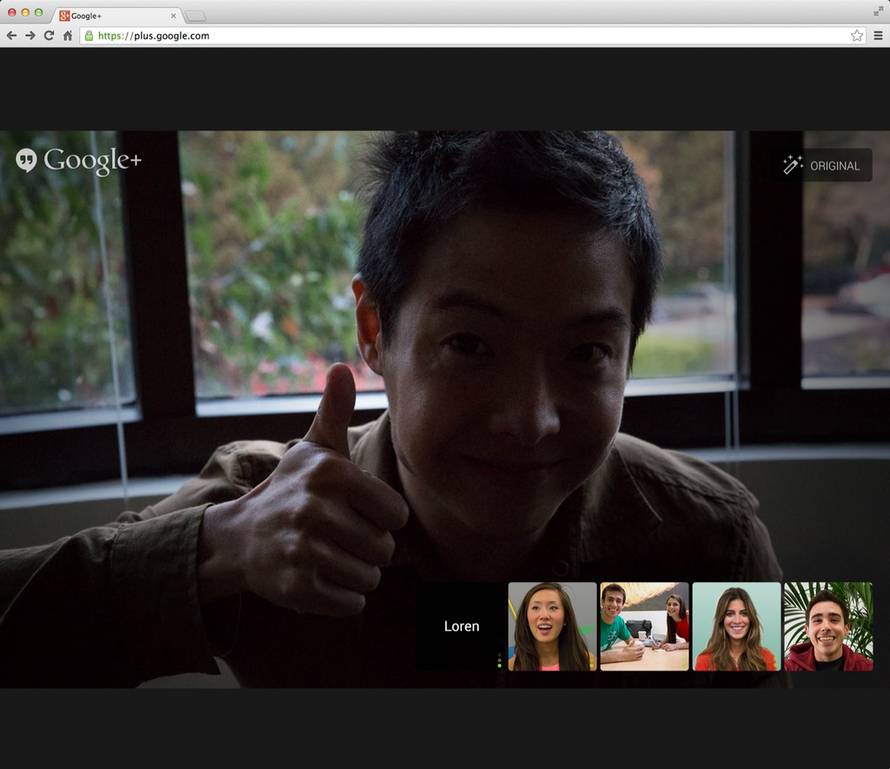Viewport: 890px width, 769px height.
Task: Enter fullscreen using the top-right arrows icon
Action: (878, 10)
